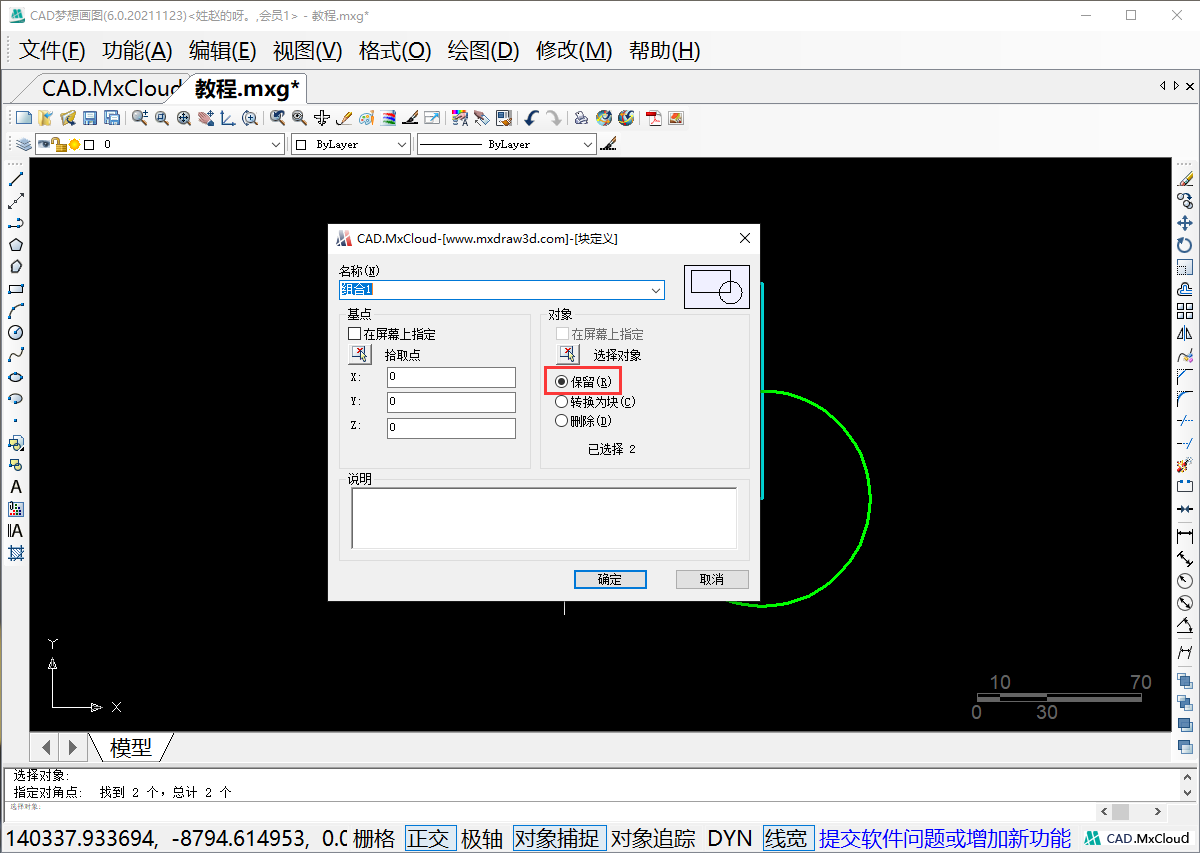Open the 格式(O) menu
This screenshot has height=853, width=1200.
coord(395,51)
